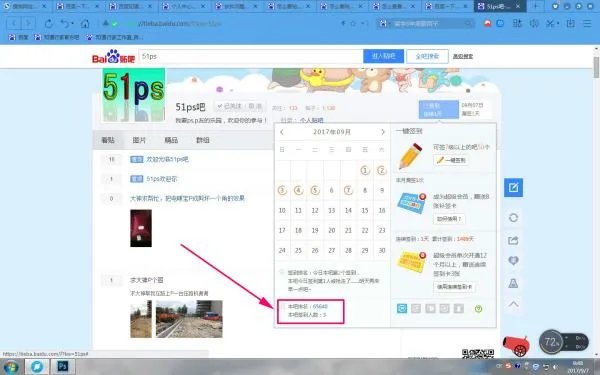Open dropdown beside the scissors icon
This screenshot has width=600, height=375.
(x=558, y=24)
